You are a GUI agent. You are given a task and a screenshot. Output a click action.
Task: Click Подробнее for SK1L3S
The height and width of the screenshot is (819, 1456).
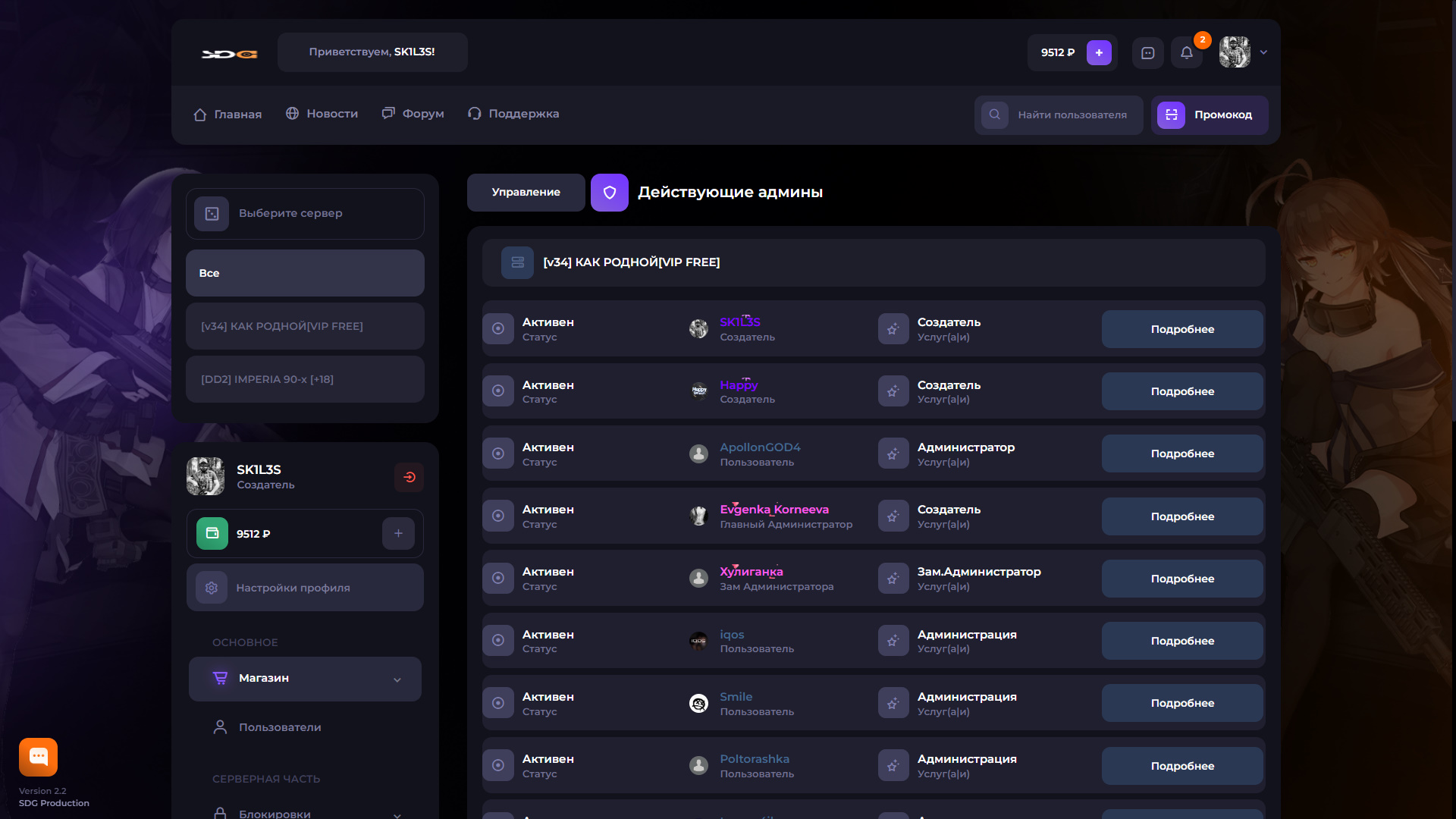[x=1182, y=329]
